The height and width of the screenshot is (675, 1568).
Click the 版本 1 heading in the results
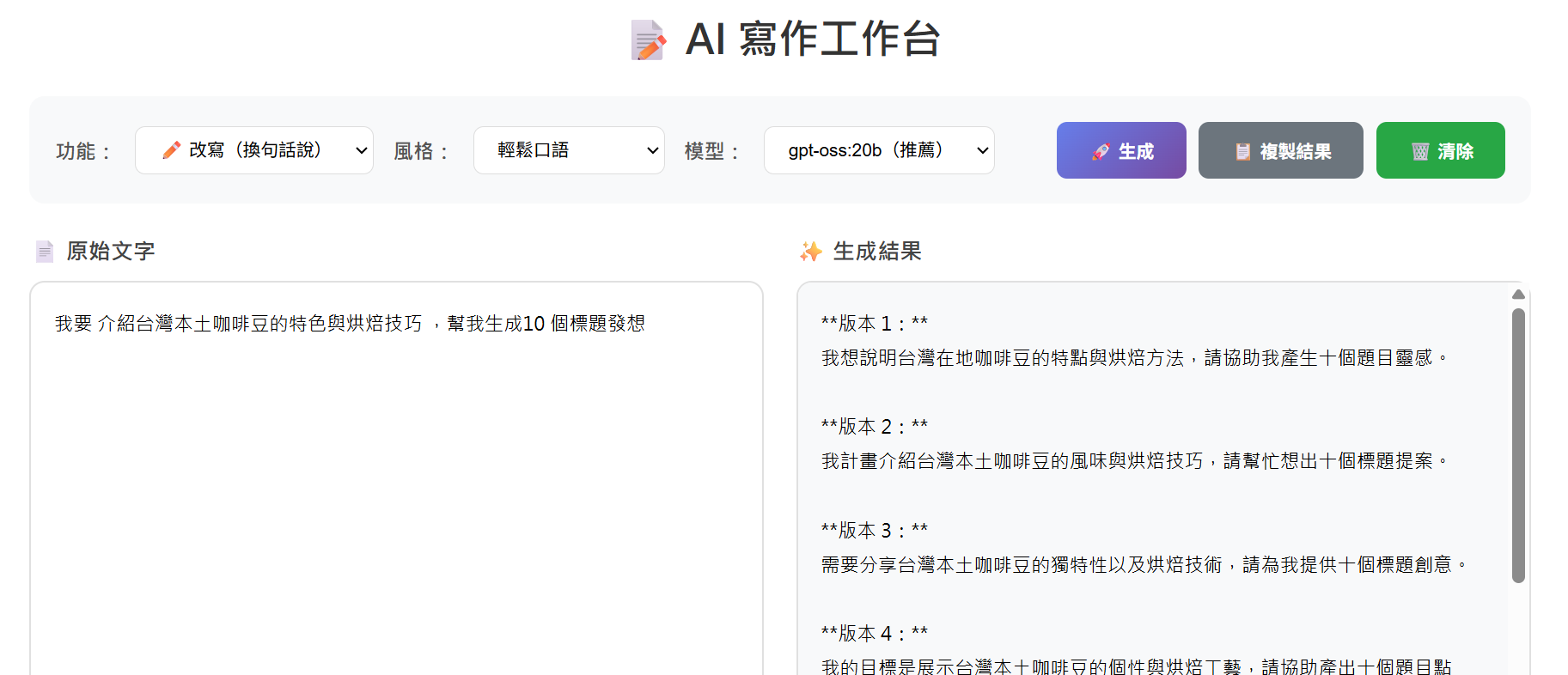click(874, 324)
